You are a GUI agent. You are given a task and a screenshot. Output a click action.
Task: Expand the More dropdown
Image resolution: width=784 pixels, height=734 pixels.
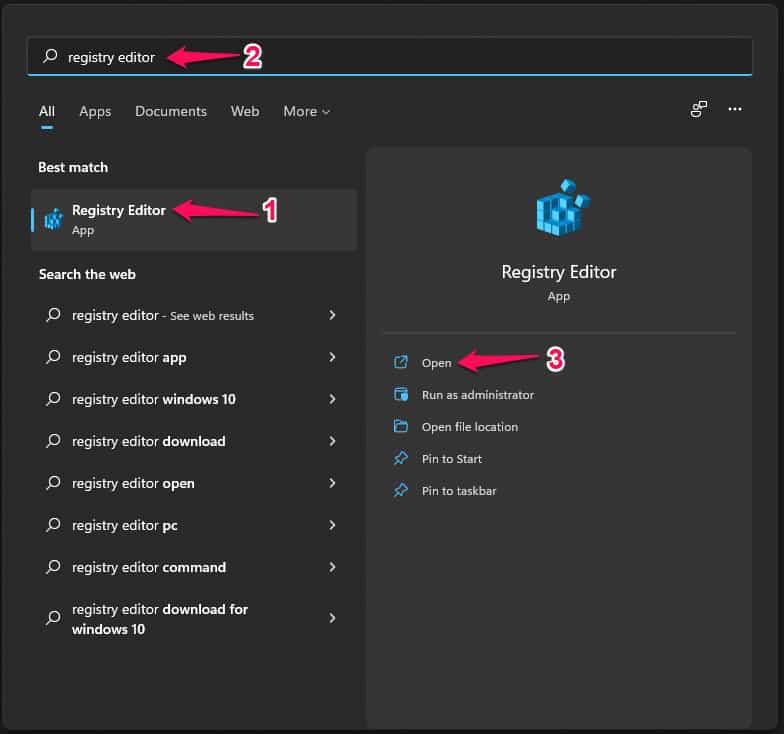tap(306, 112)
